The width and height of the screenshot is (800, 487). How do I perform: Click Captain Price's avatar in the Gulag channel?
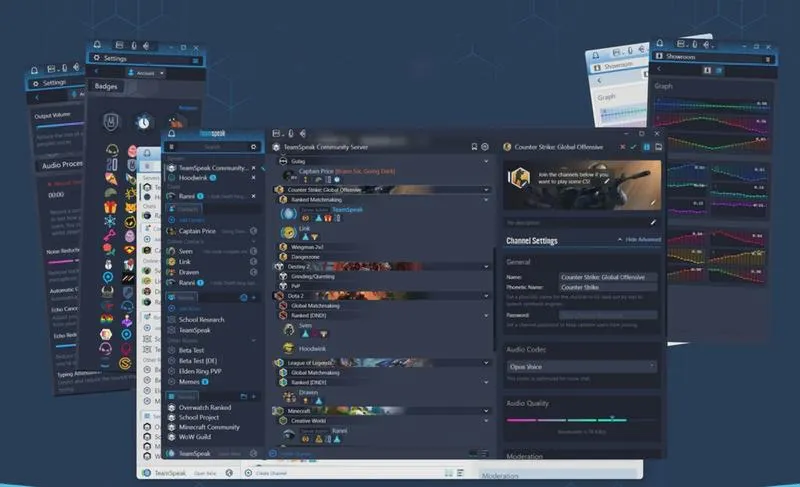click(289, 175)
